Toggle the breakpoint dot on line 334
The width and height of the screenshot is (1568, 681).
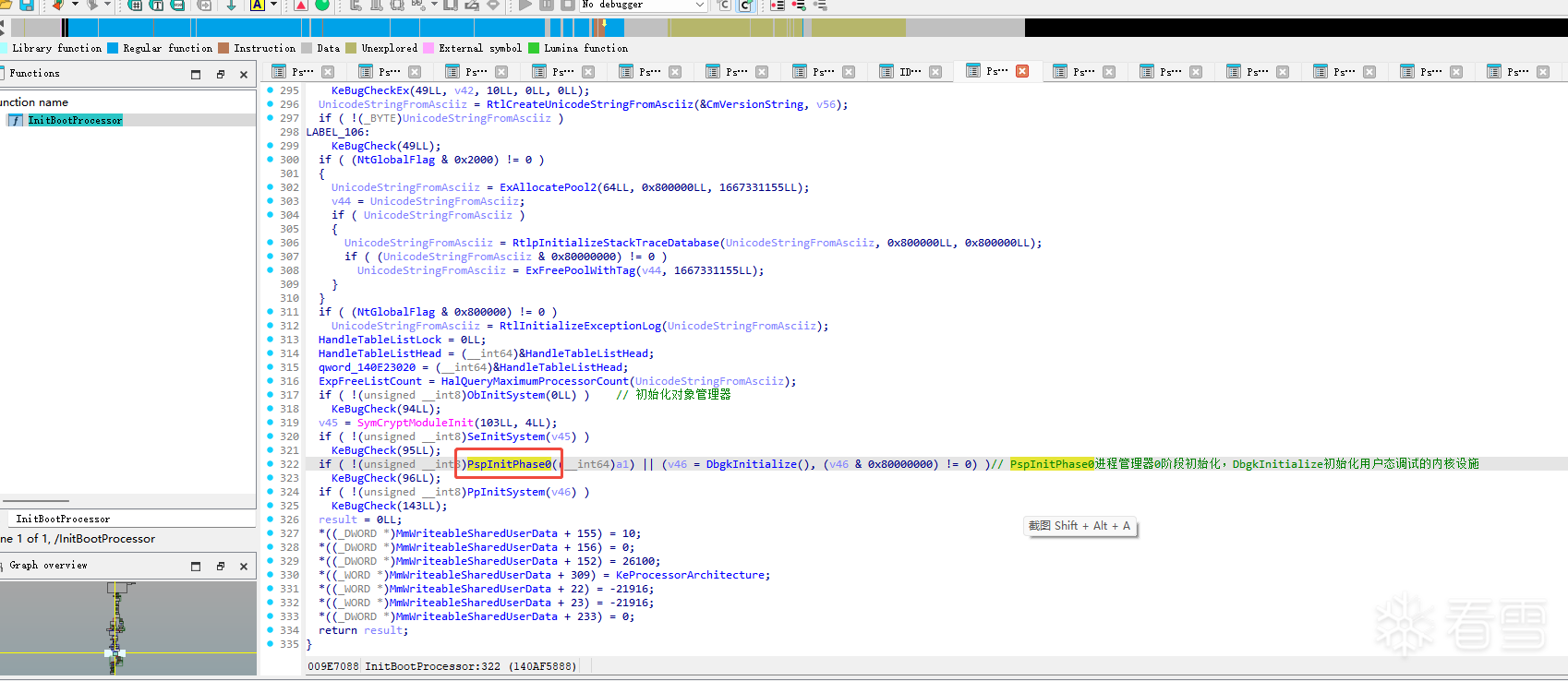click(x=270, y=630)
